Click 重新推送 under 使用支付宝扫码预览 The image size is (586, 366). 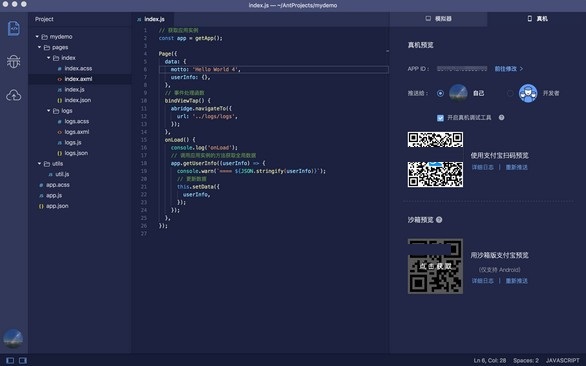[516, 167]
